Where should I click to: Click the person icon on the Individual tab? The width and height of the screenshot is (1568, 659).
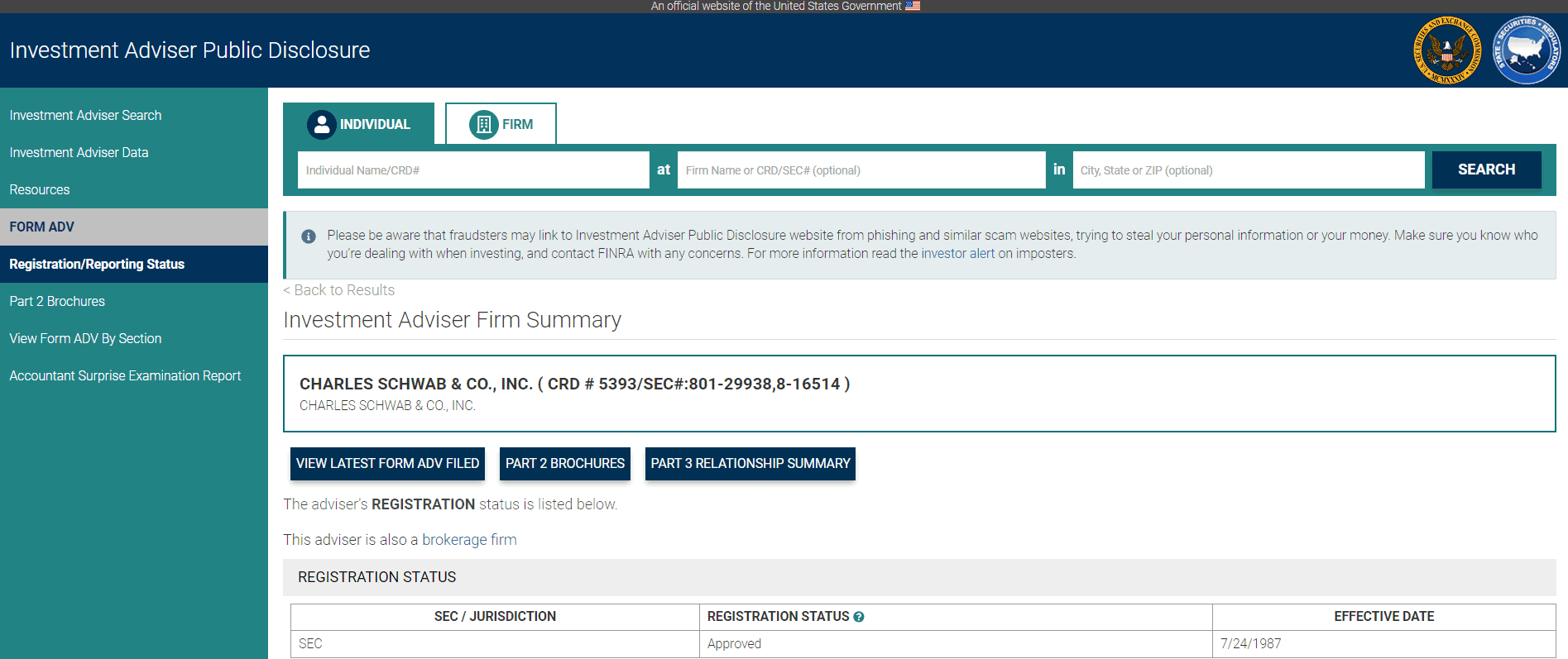(322, 125)
